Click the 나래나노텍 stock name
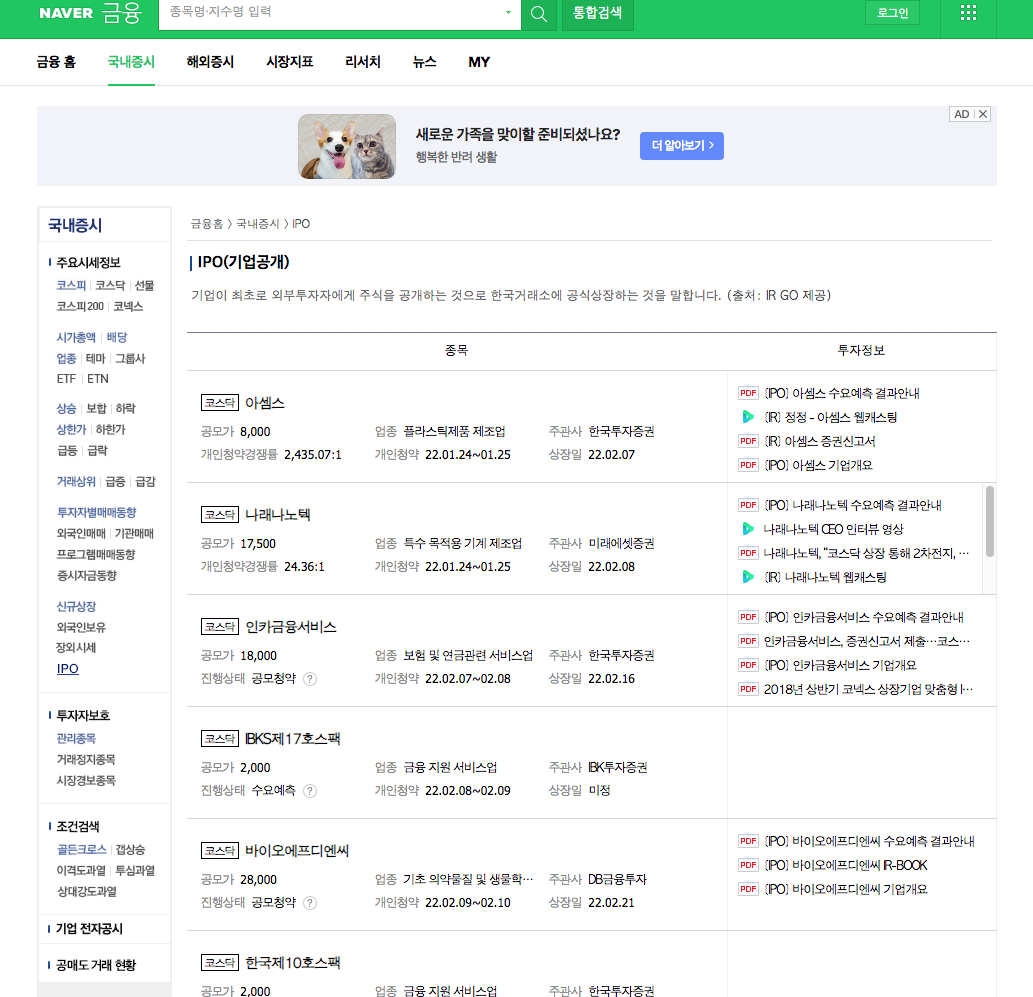Image resolution: width=1033 pixels, height=997 pixels. [x=277, y=515]
